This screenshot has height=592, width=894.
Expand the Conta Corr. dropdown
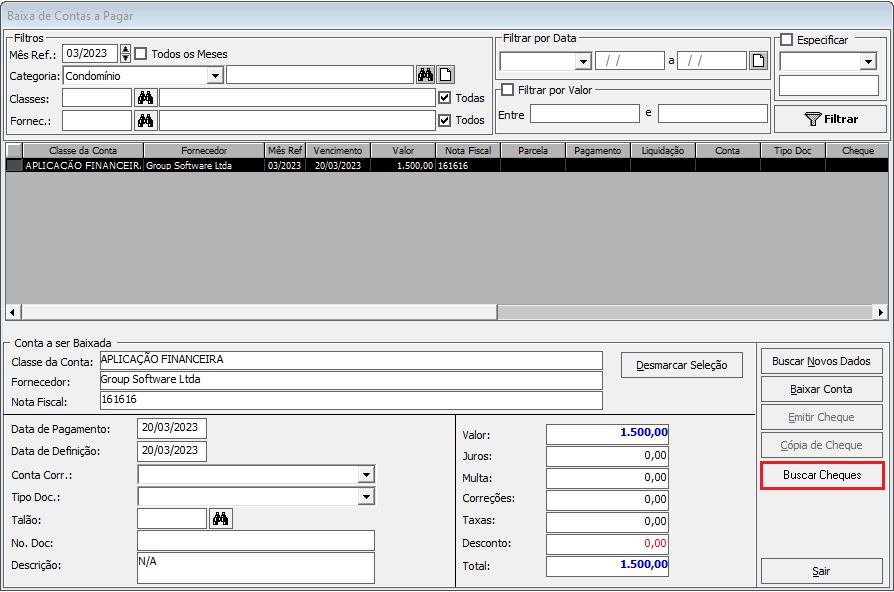tap(366, 475)
